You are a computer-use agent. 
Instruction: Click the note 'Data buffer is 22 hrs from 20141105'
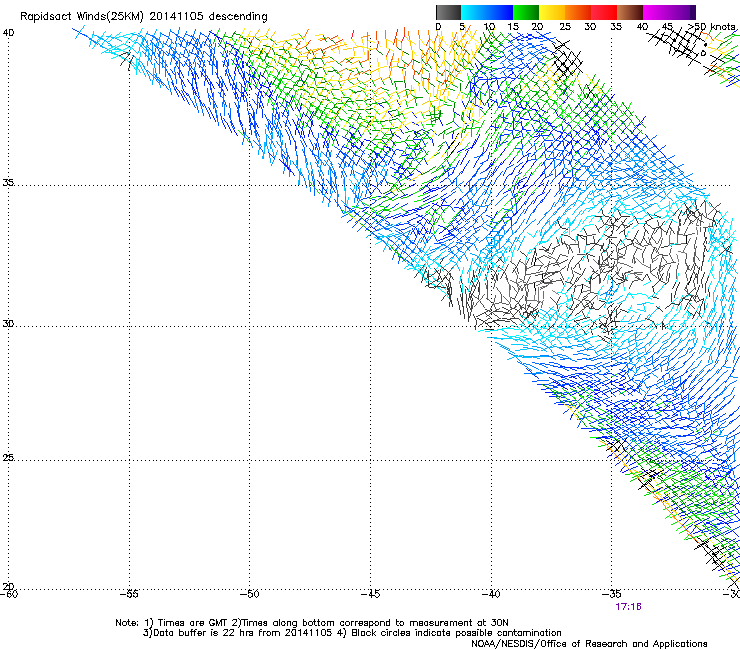pos(243,633)
